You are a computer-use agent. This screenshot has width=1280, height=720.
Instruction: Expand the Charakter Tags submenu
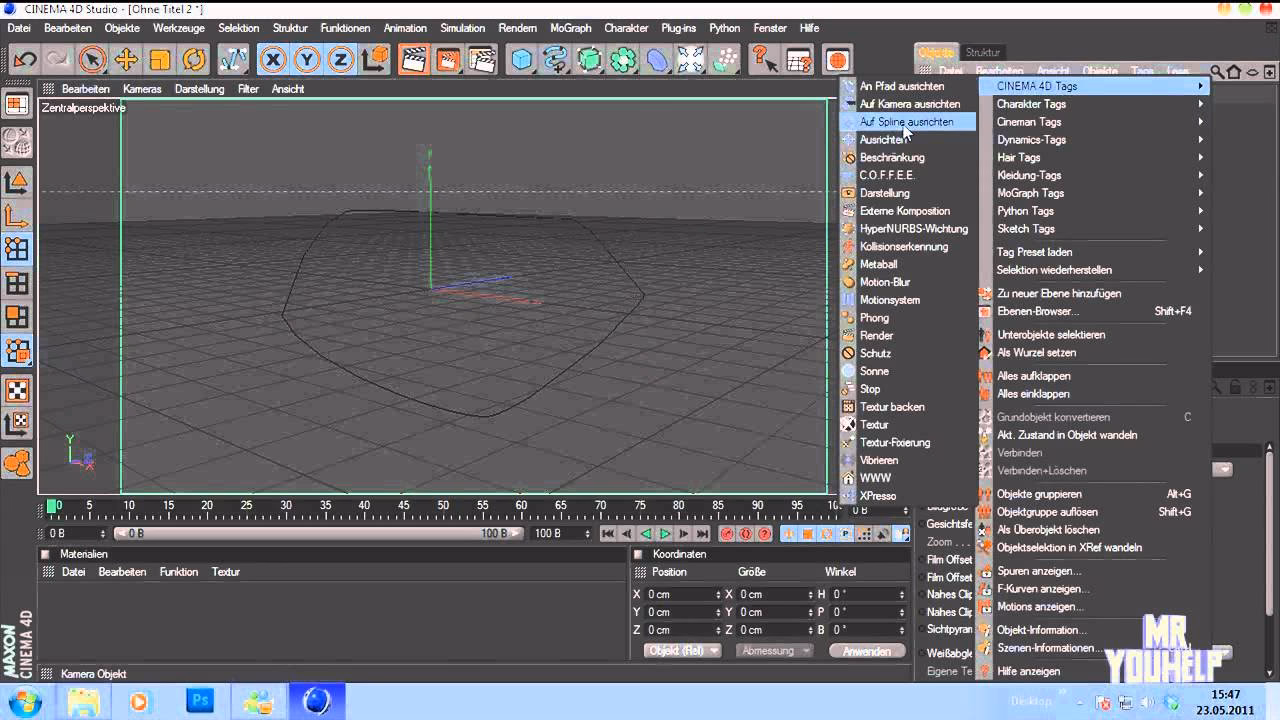click(1095, 104)
